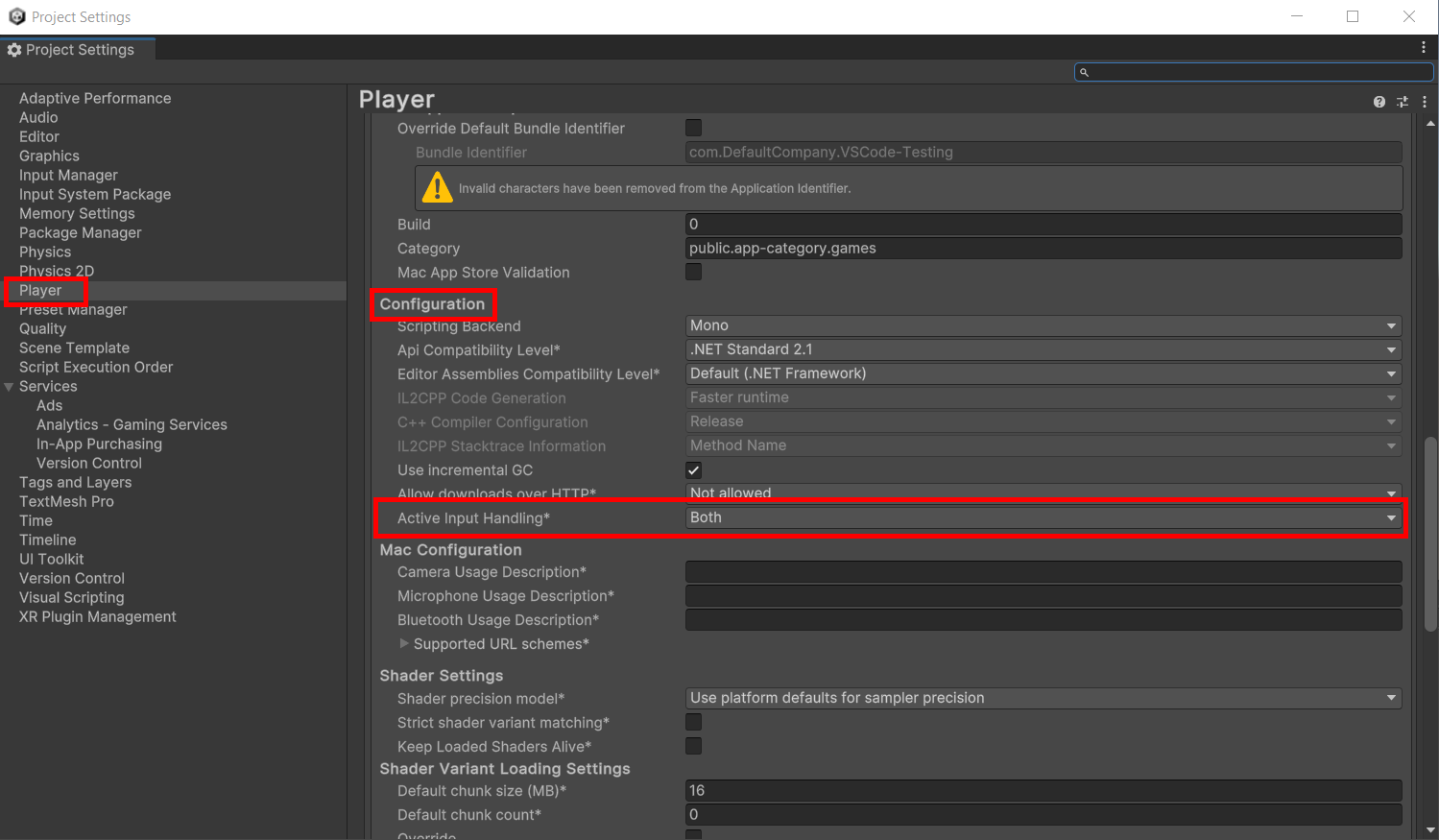Click the Bundle Identifier field

tap(1043, 152)
